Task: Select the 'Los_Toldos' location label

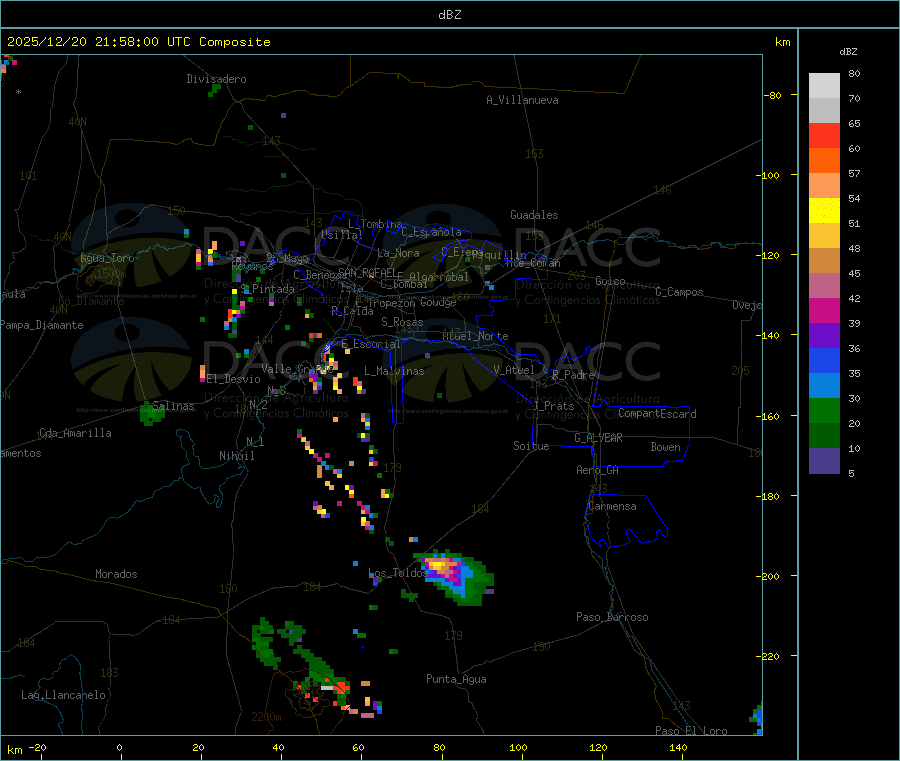Action: [x=397, y=573]
